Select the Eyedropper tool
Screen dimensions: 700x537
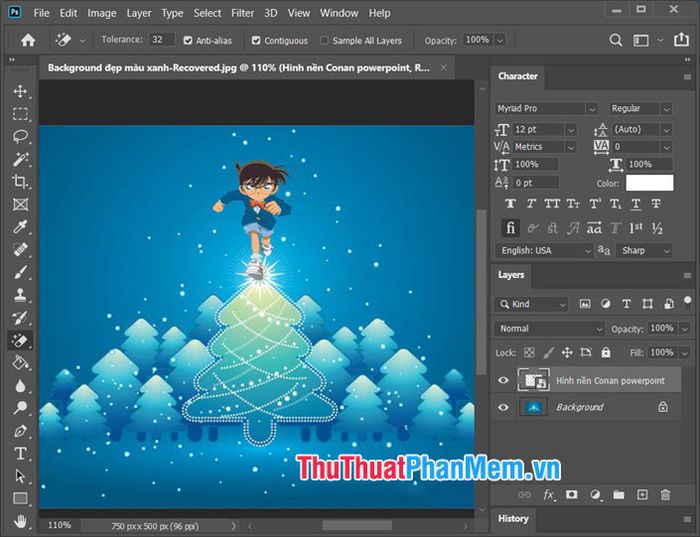tap(20, 227)
